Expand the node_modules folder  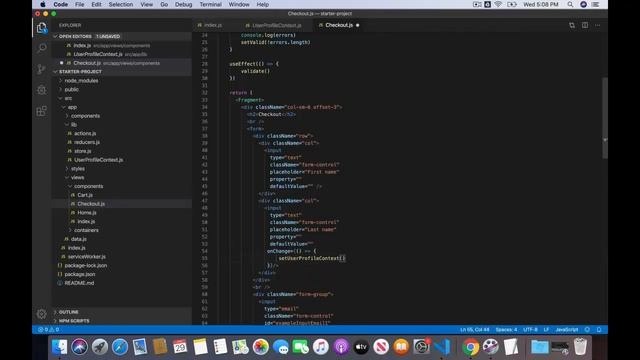tap(121, 81)
